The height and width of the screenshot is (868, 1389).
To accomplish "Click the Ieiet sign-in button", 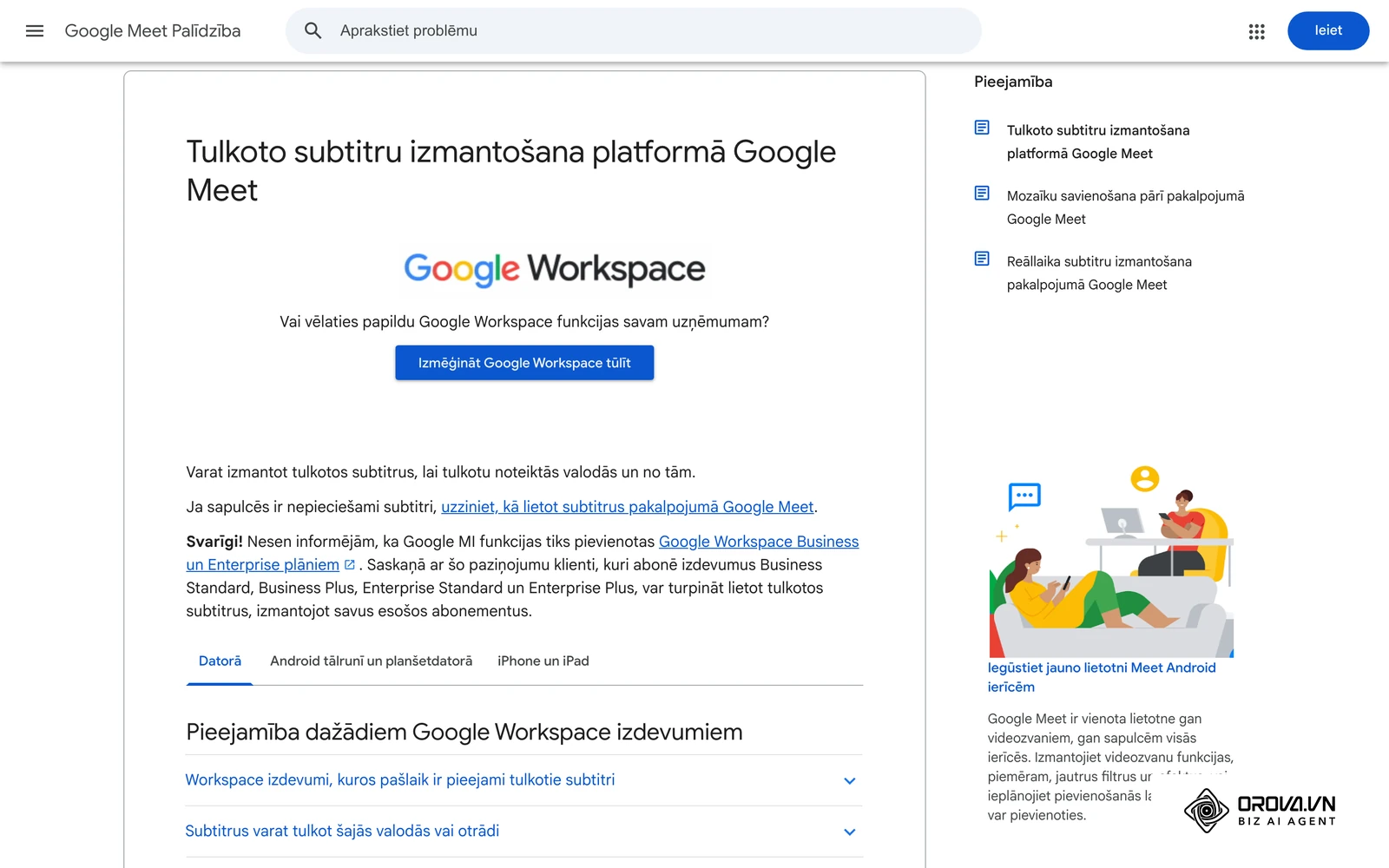I will [1328, 30].
